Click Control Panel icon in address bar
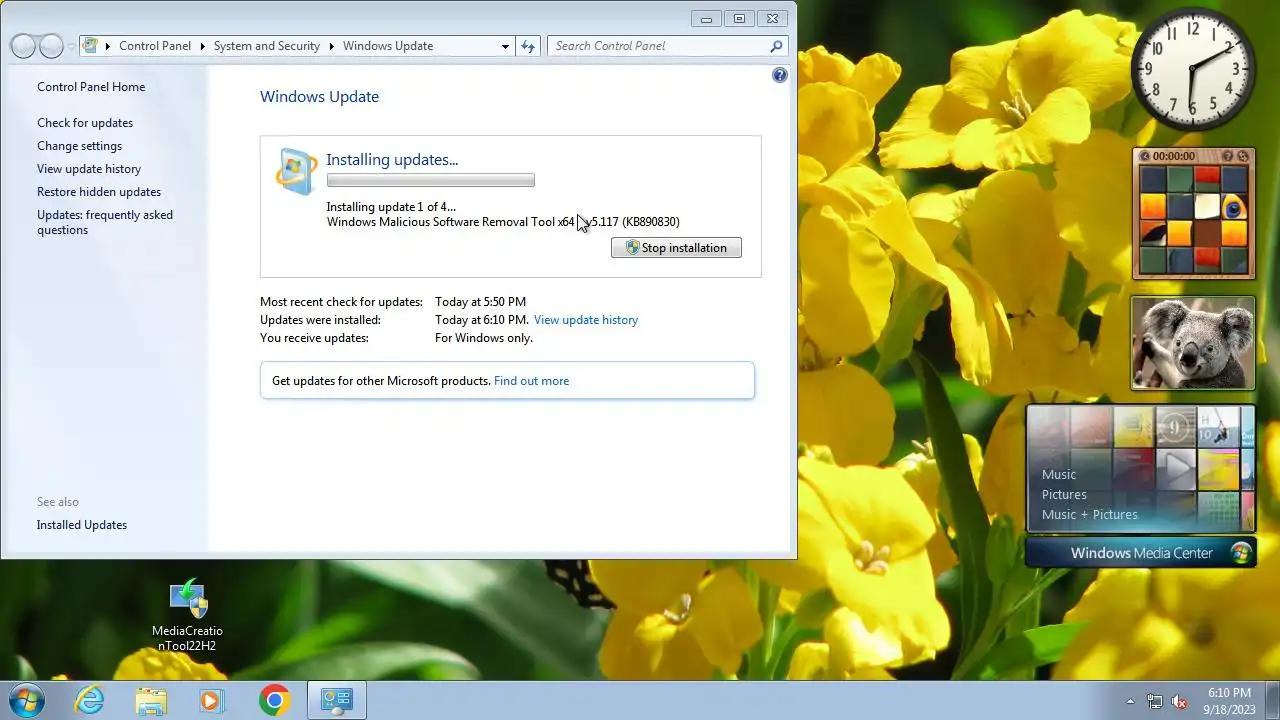Screen dimensions: 1280x720 pos(91,46)
